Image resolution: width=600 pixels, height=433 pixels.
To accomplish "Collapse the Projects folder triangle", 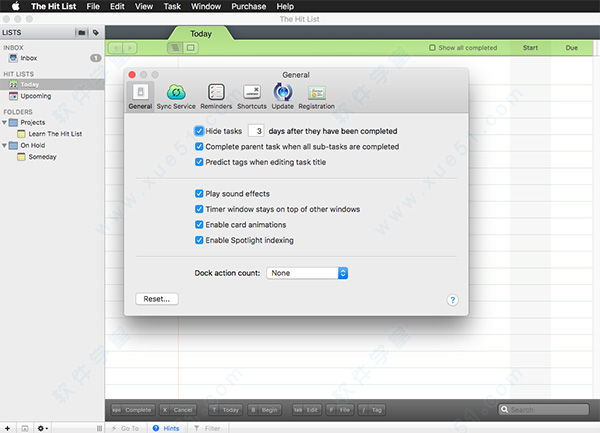I will [x=4, y=122].
